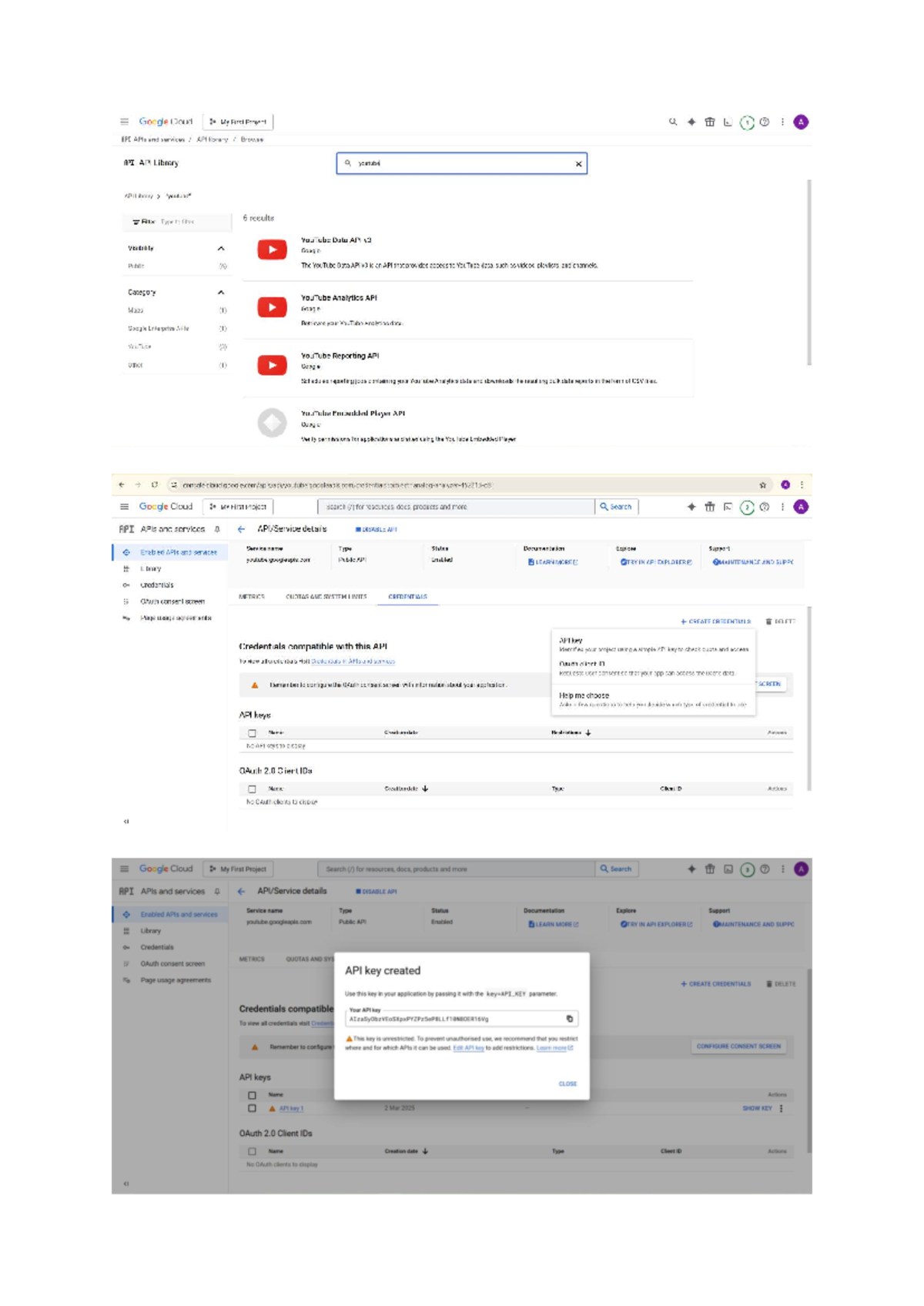This screenshot has height=1306, width=924.
Task: Tick OAuth 2.0 Client IDs header checkbox, credentials-menu screenshot
Action: (252, 789)
